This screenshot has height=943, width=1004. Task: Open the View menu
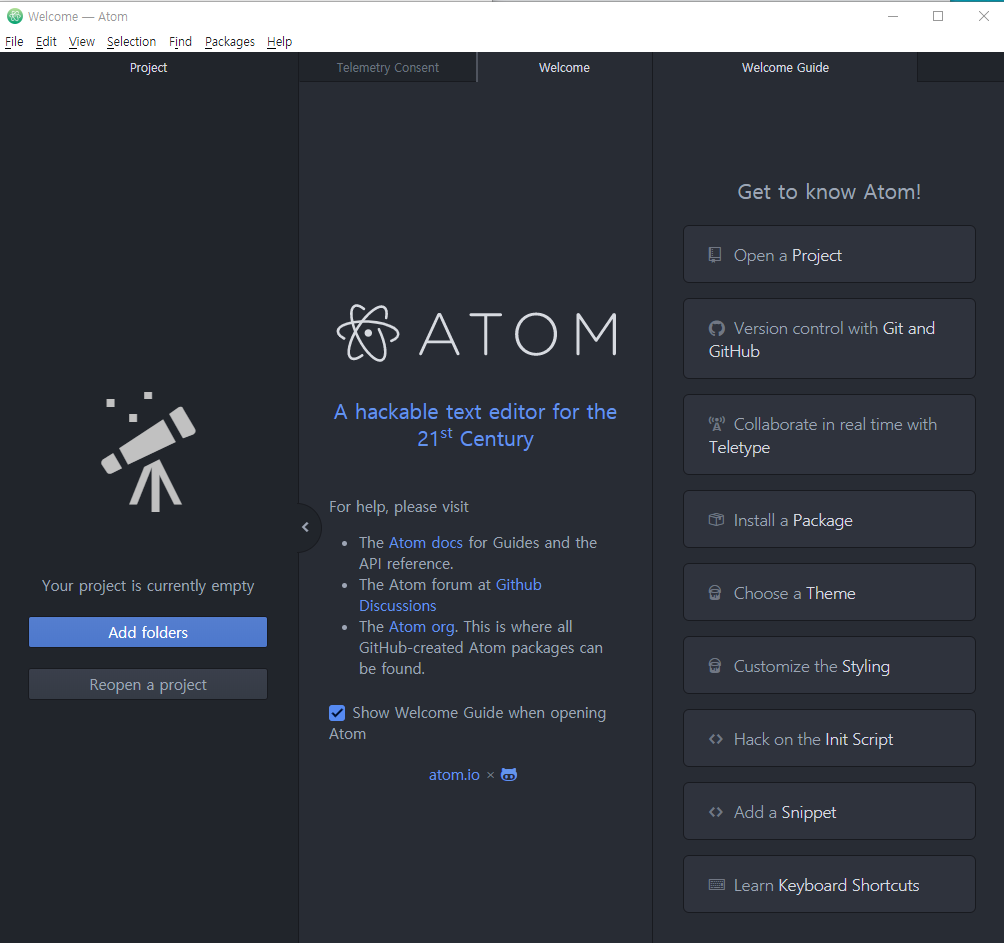[82, 42]
